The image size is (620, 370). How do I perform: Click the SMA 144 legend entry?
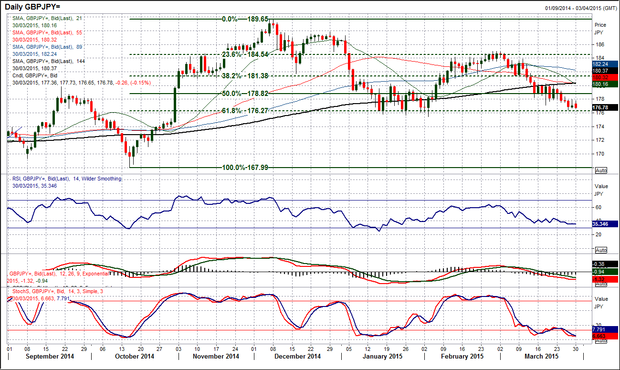tap(49, 61)
